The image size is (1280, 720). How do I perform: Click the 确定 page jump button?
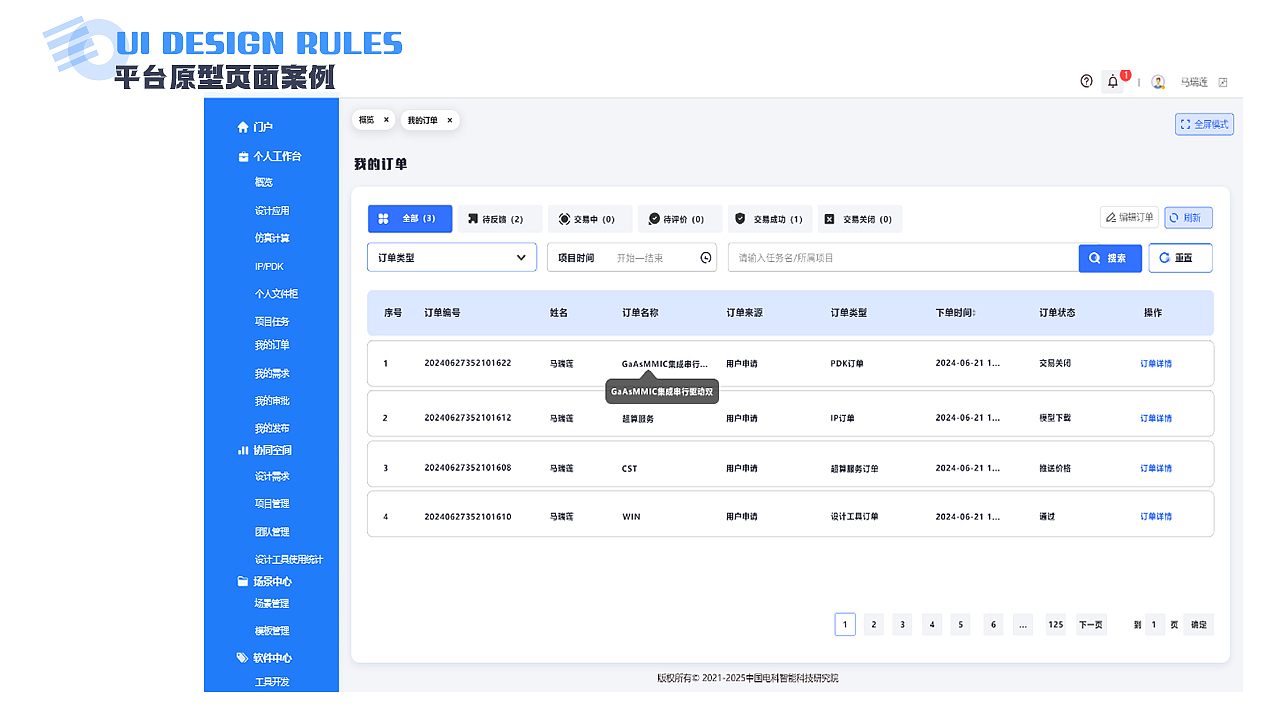pyautogui.click(x=1198, y=625)
